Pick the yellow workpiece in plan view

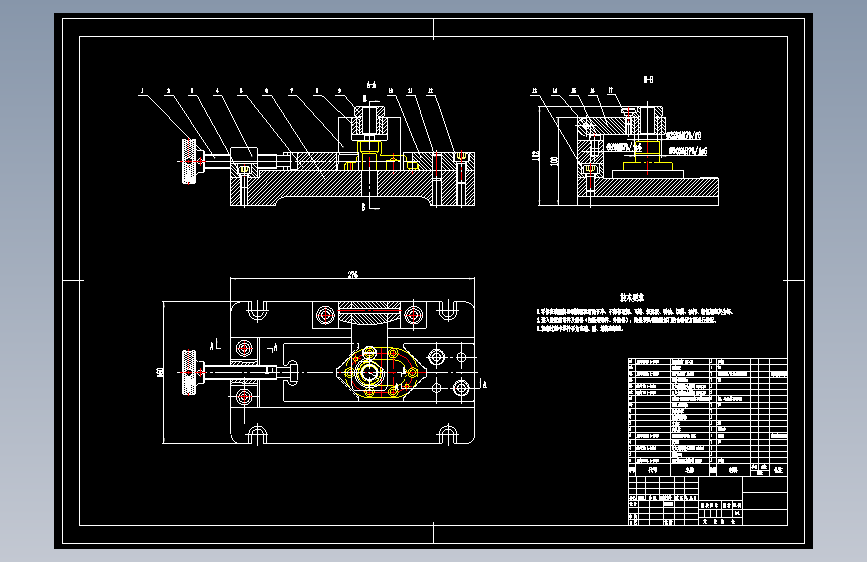coord(380,372)
